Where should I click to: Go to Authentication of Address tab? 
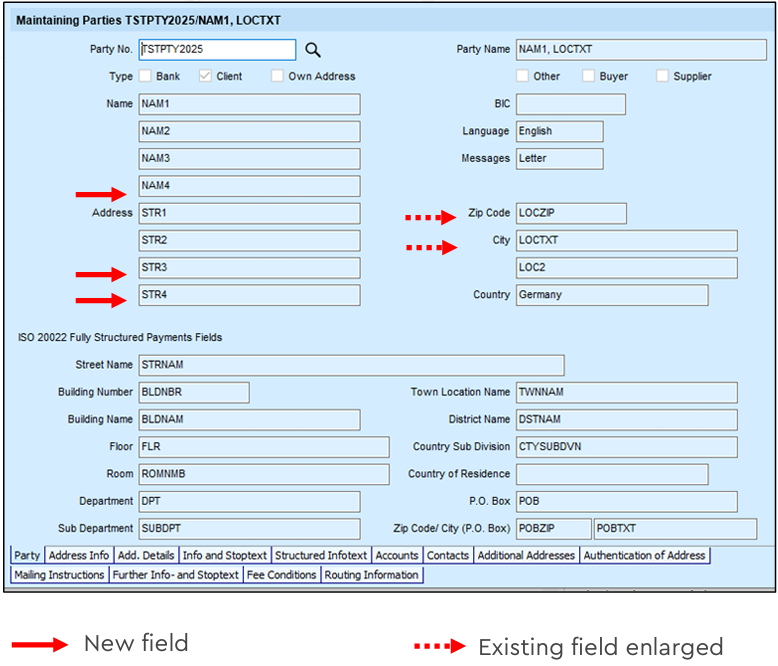tap(644, 555)
